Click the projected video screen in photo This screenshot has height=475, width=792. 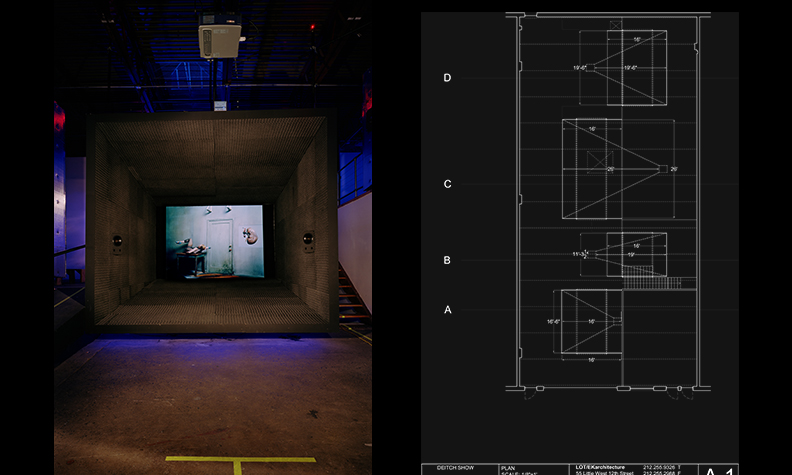click(215, 241)
